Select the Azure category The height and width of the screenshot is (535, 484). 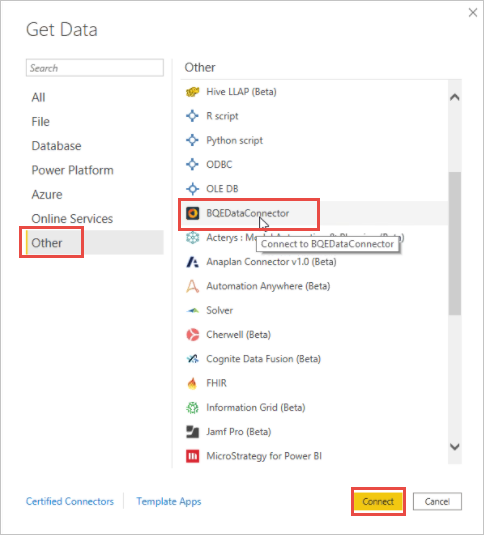pyautogui.click(x=47, y=194)
